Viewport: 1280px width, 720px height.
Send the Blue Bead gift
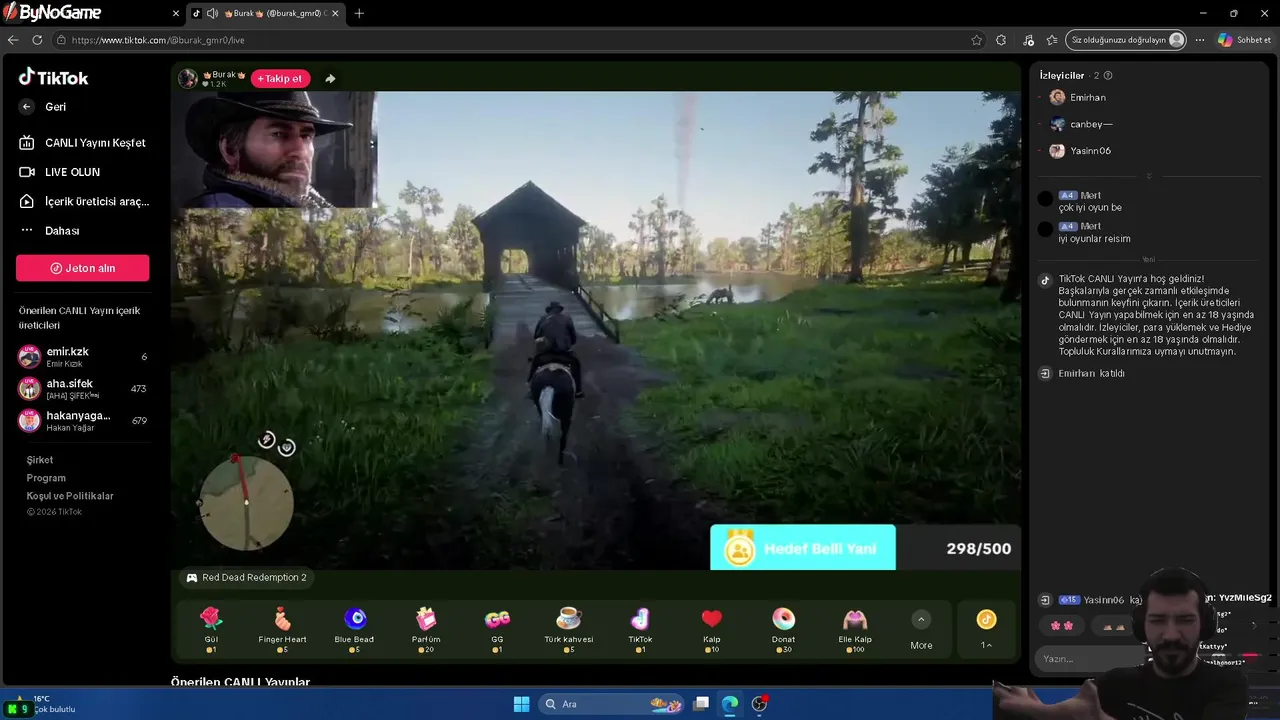pos(354,629)
